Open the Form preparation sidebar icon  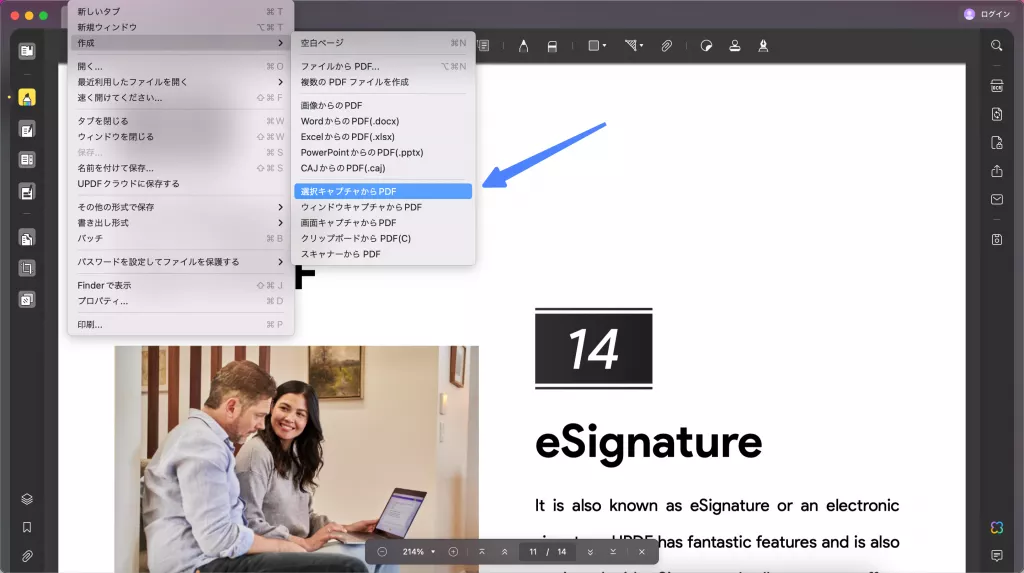[27, 159]
